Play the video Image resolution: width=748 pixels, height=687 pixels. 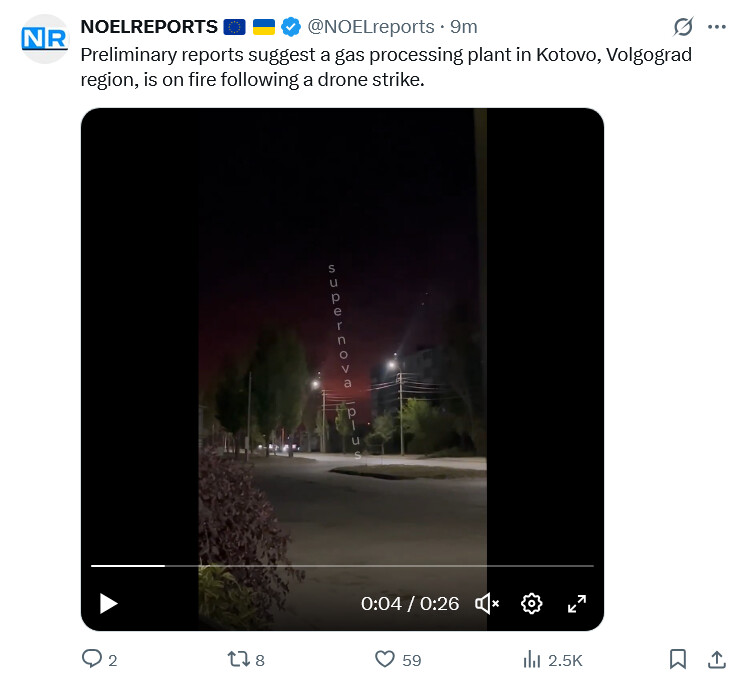pos(108,603)
